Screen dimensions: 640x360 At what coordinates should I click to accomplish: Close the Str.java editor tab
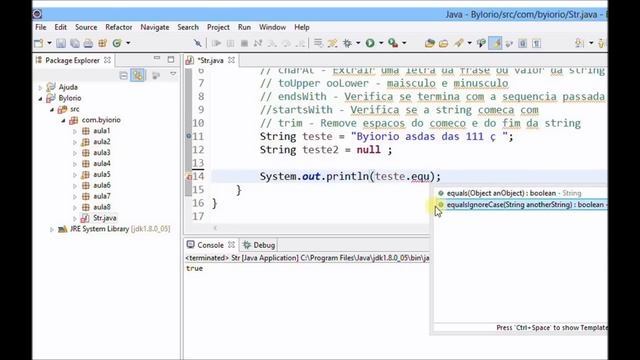231,60
